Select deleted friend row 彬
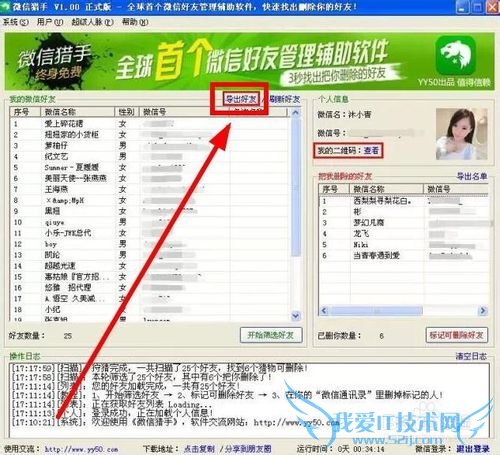500x455 pixels. (x=404, y=212)
